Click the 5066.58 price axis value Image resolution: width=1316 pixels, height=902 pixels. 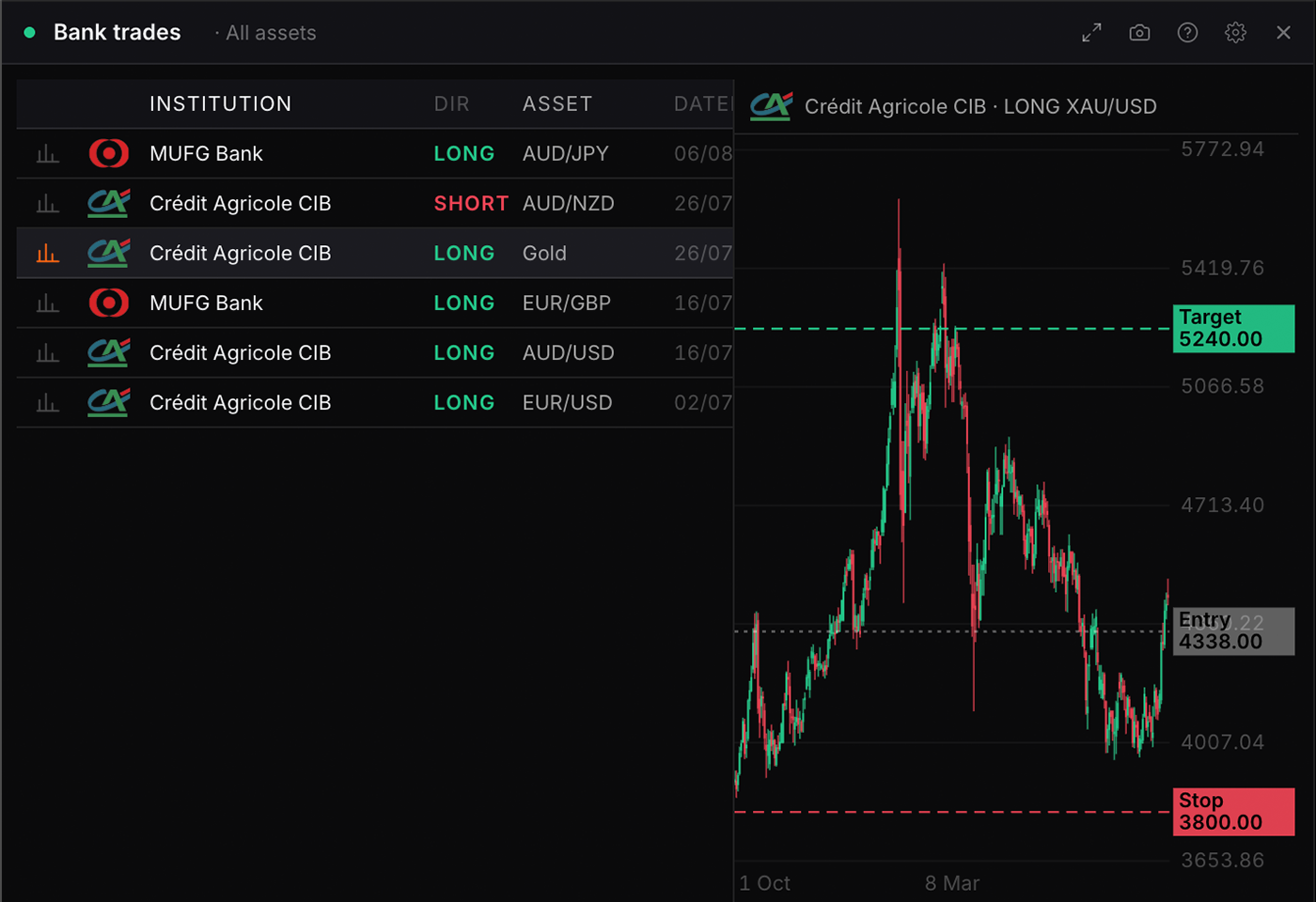pos(1222,386)
